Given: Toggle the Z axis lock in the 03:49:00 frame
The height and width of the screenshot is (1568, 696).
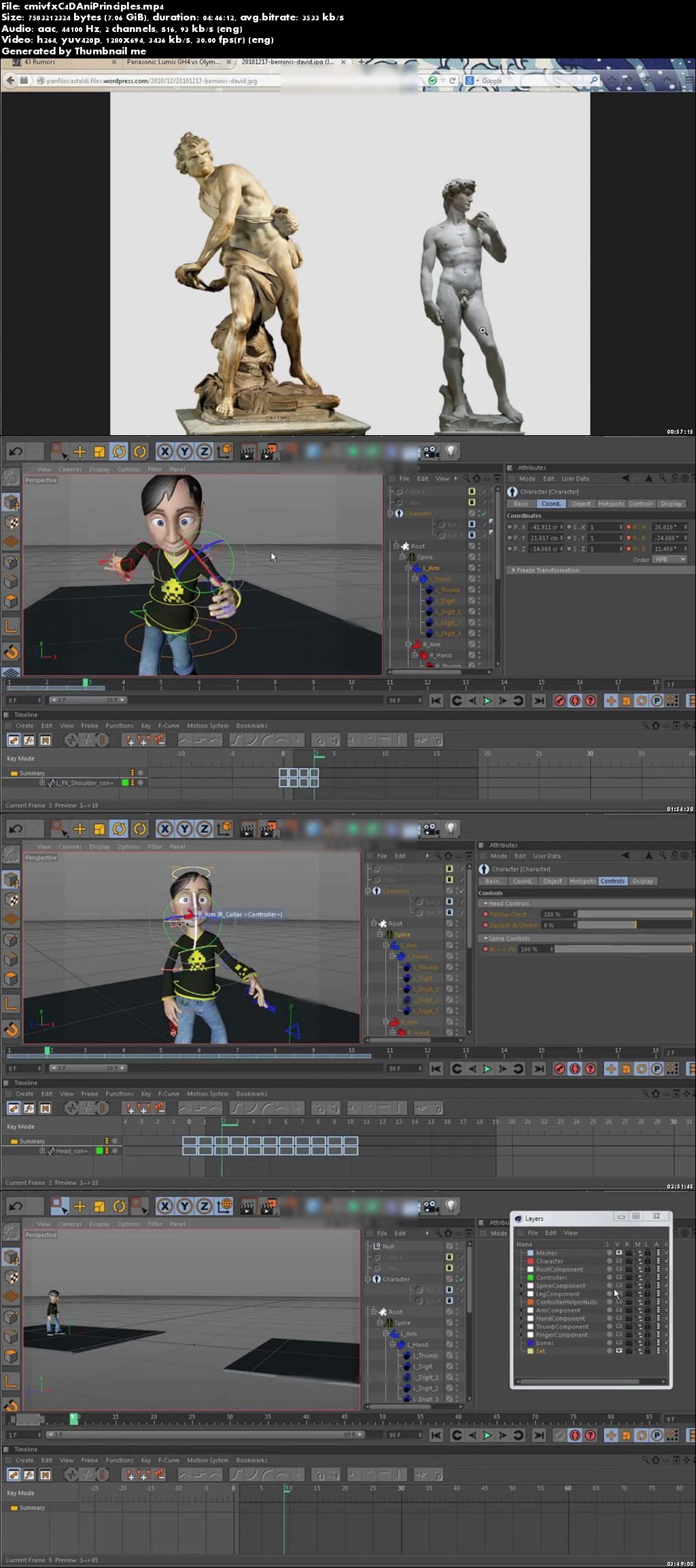Looking at the screenshot, I should pos(204,1206).
